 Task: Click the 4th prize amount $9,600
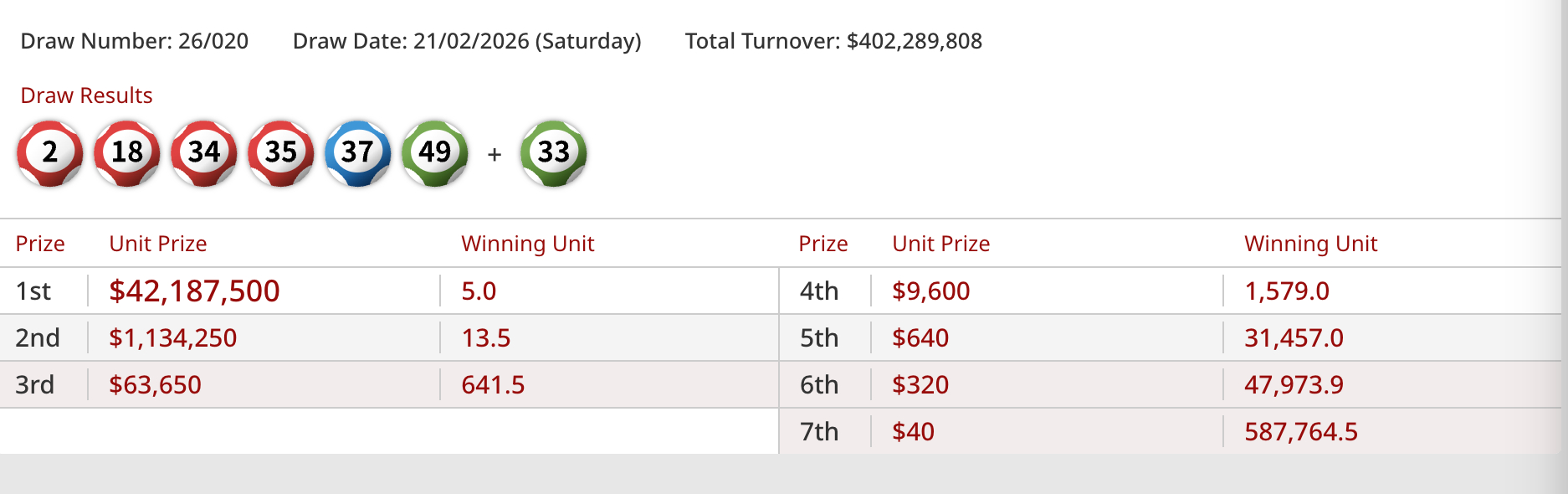(930, 291)
